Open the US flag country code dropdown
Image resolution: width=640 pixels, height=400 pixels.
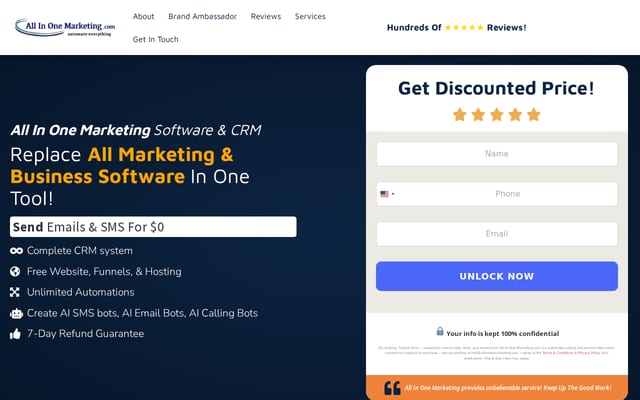point(387,194)
